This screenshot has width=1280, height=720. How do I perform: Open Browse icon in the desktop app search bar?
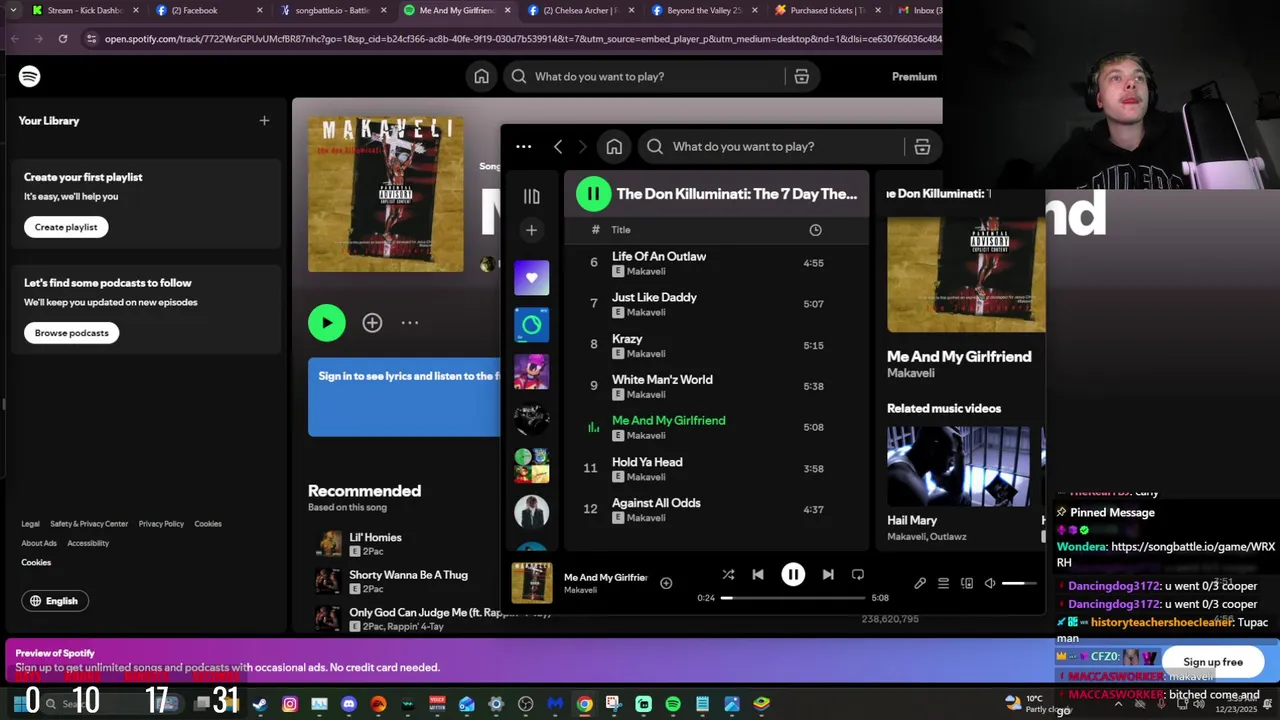pos(922,146)
